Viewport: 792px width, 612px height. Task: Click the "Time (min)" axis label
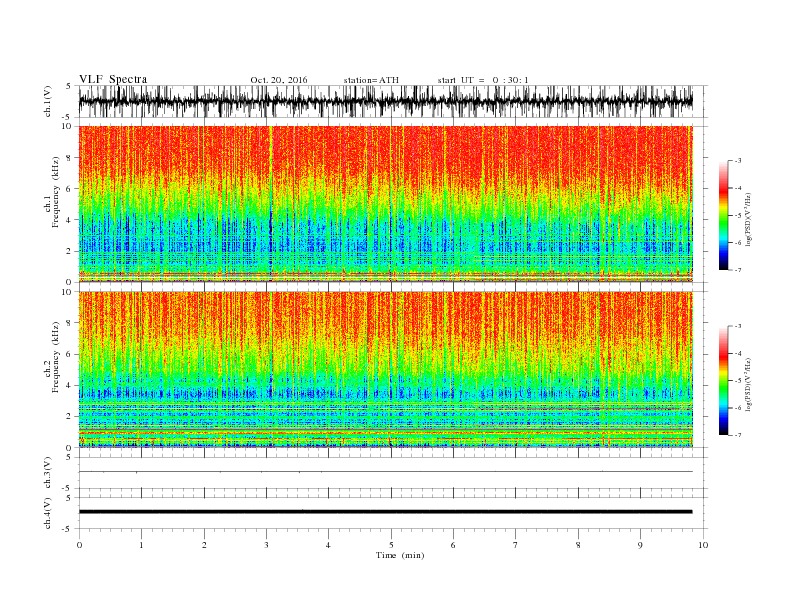coord(400,555)
